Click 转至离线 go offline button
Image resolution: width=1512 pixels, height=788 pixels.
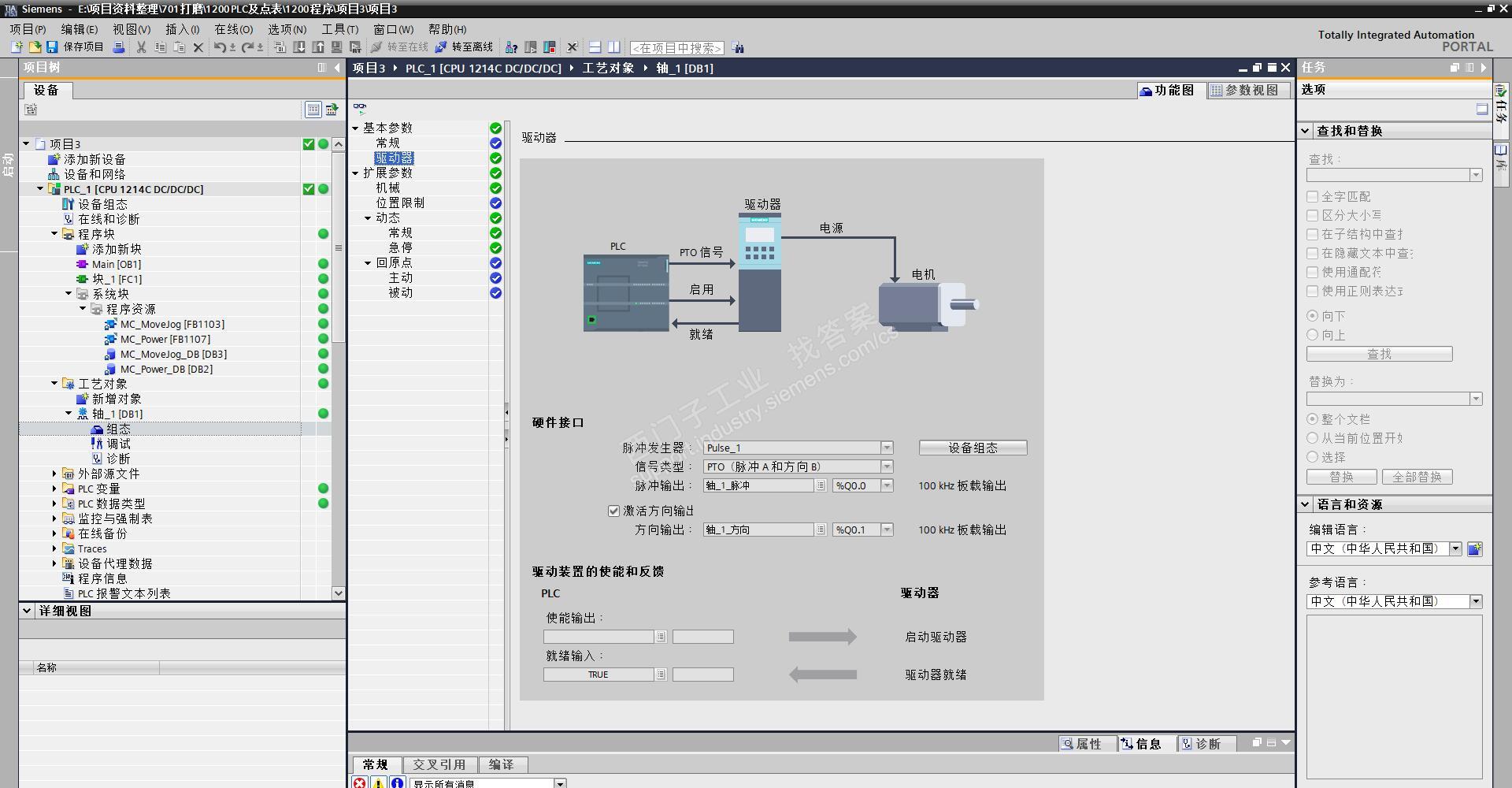click(x=464, y=47)
